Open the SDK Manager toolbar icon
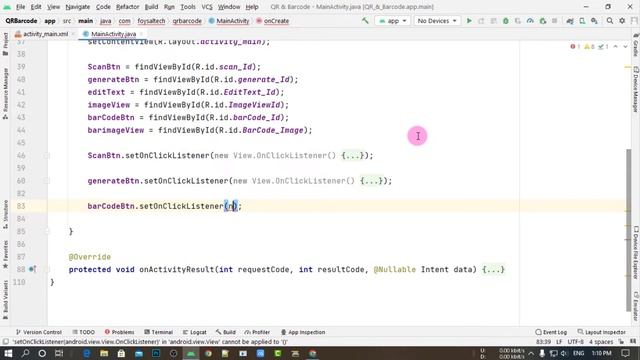The image size is (640, 360). pyautogui.click(x=594, y=20)
